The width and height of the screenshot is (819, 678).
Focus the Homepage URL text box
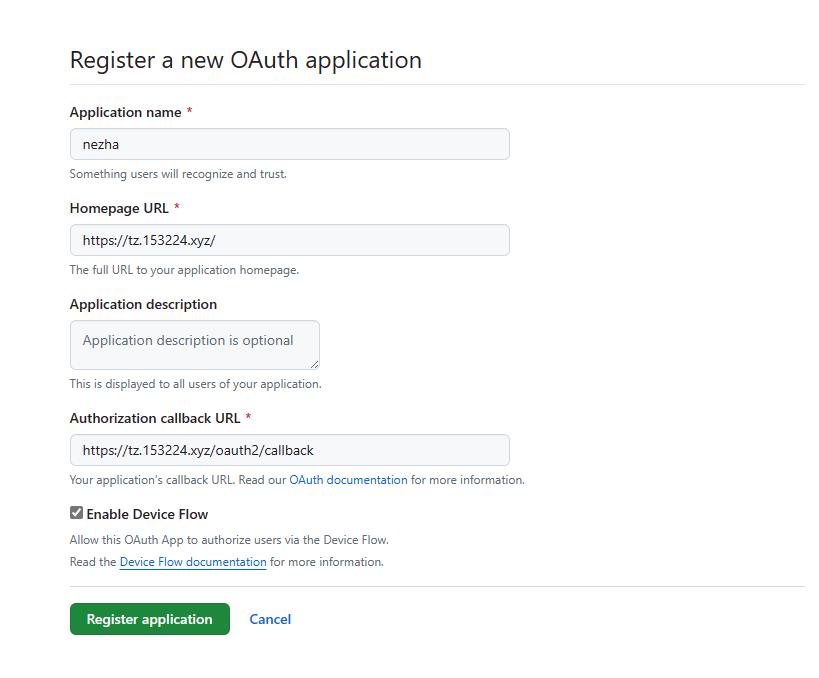(x=289, y=240)
